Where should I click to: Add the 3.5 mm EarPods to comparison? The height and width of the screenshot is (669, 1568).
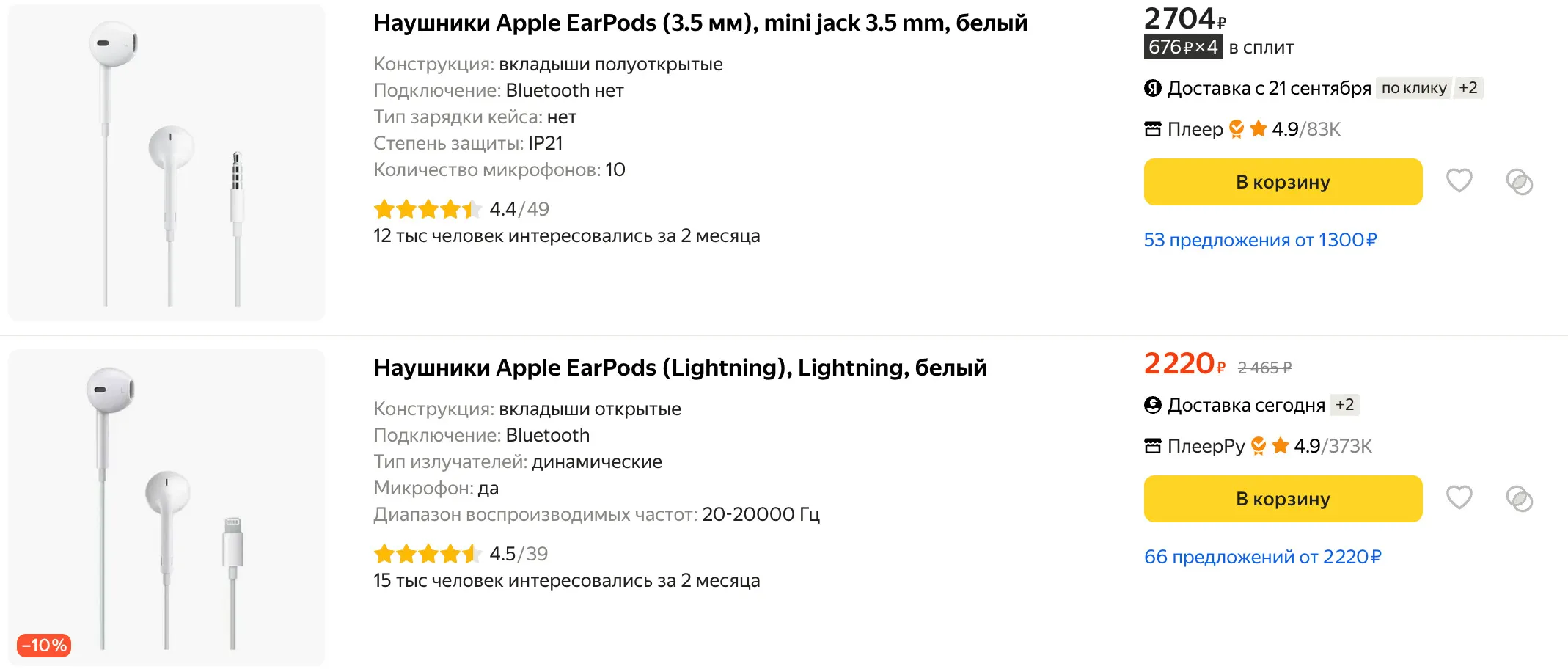[1519, 182]
